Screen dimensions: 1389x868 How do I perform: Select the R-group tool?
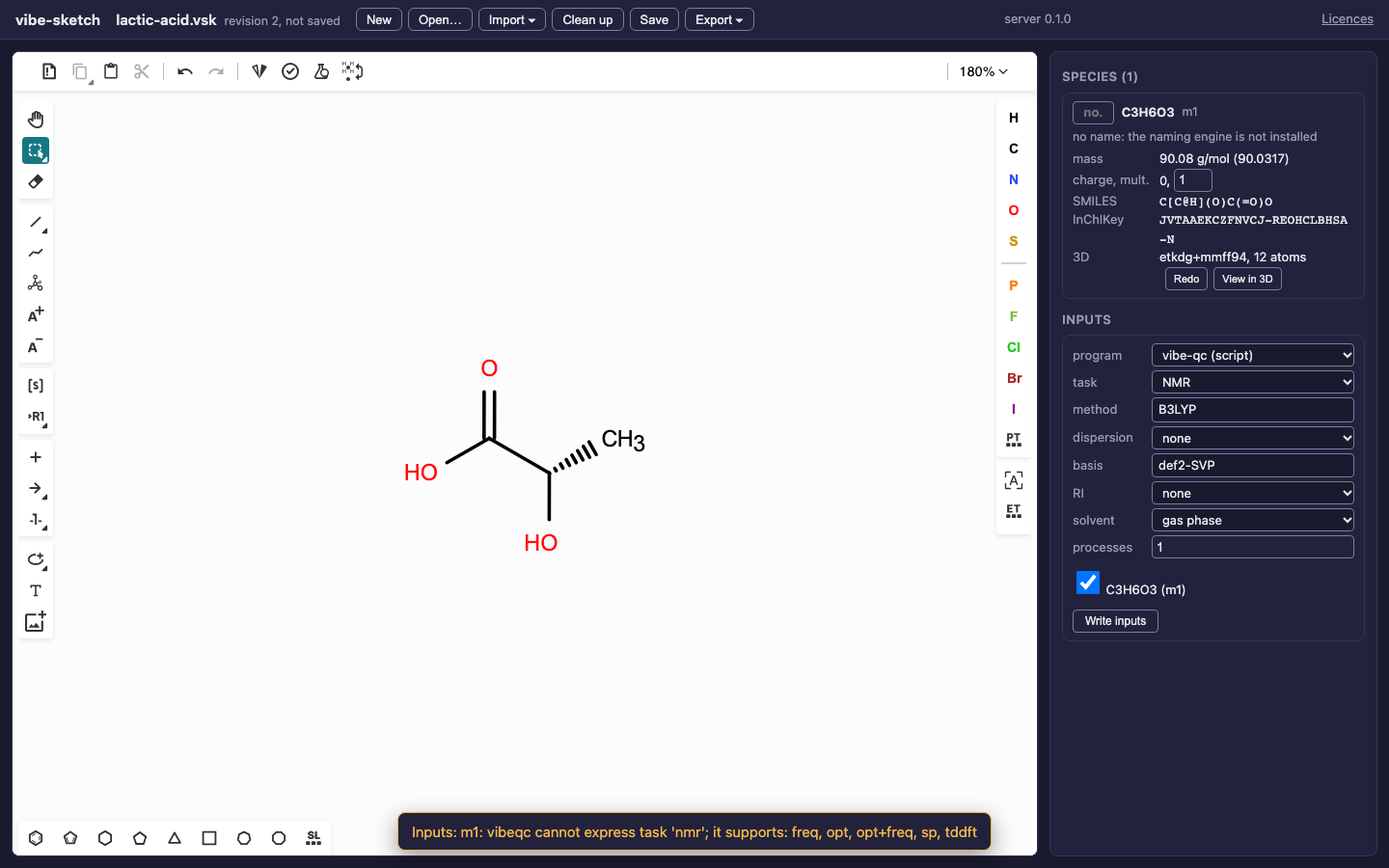pos(36,417)
